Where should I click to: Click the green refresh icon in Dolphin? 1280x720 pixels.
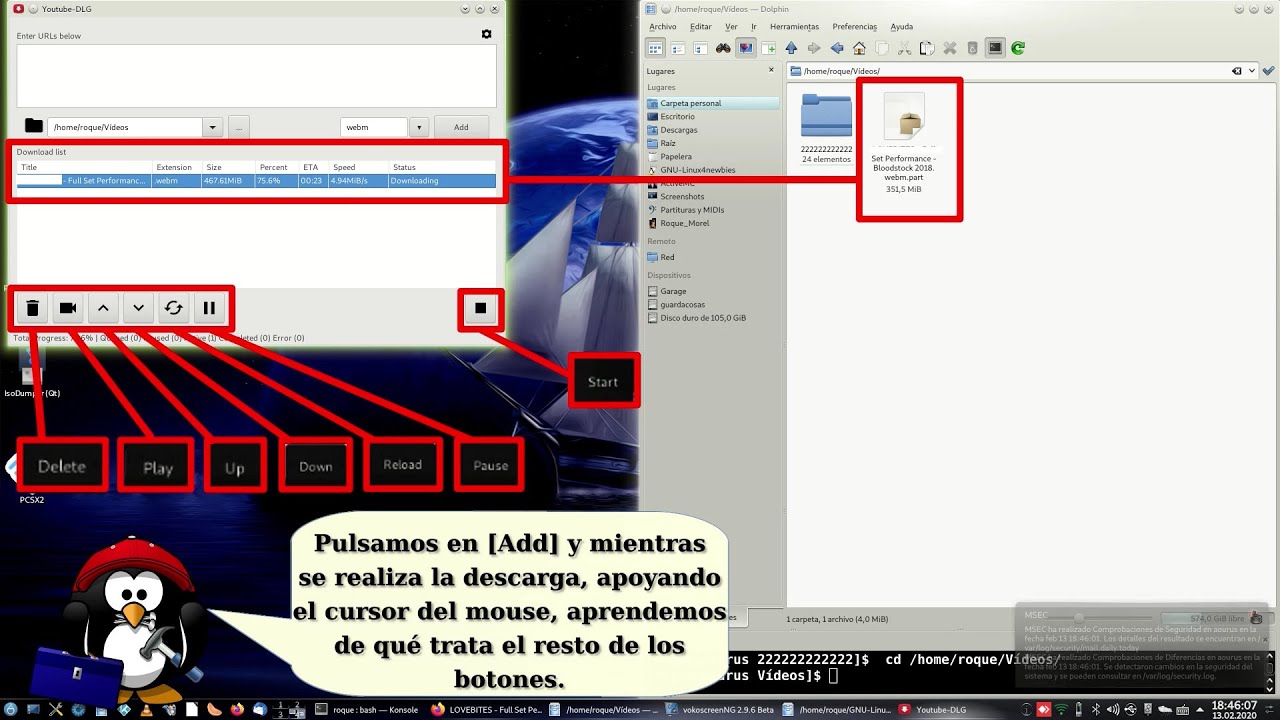point(1018,48)
